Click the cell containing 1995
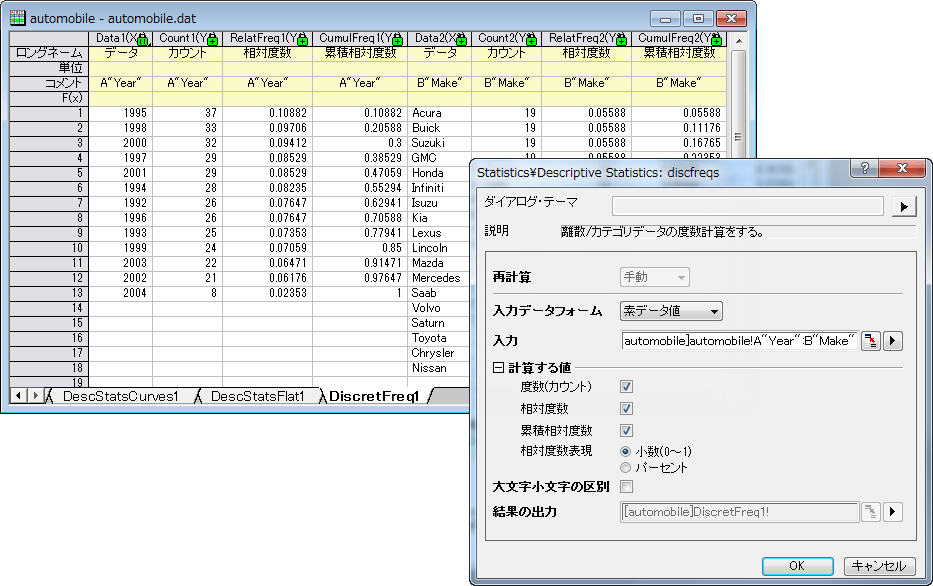933x586 pixels. point(121,113)
